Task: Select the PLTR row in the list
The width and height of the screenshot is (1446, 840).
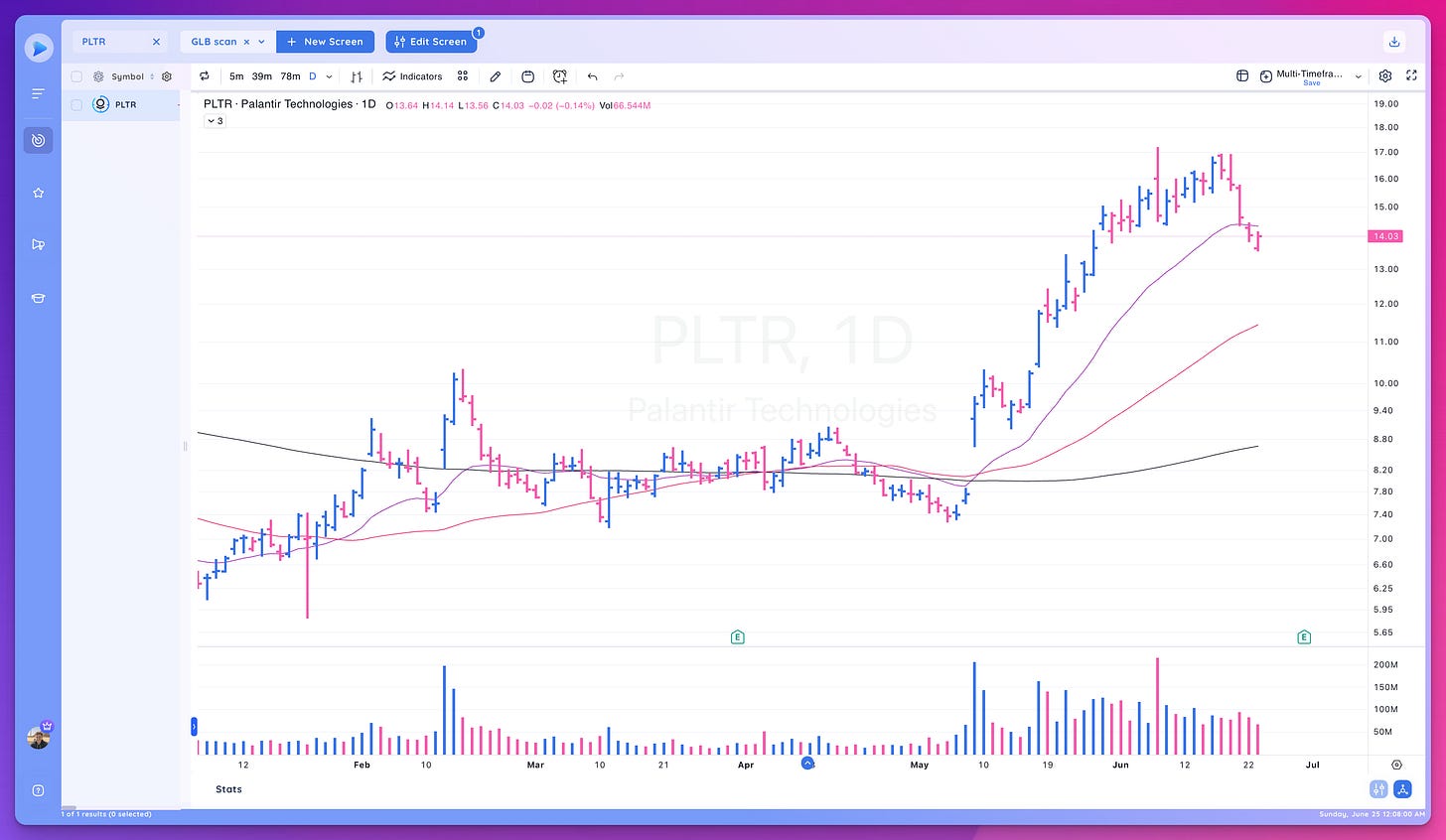Action: point(121,104)
